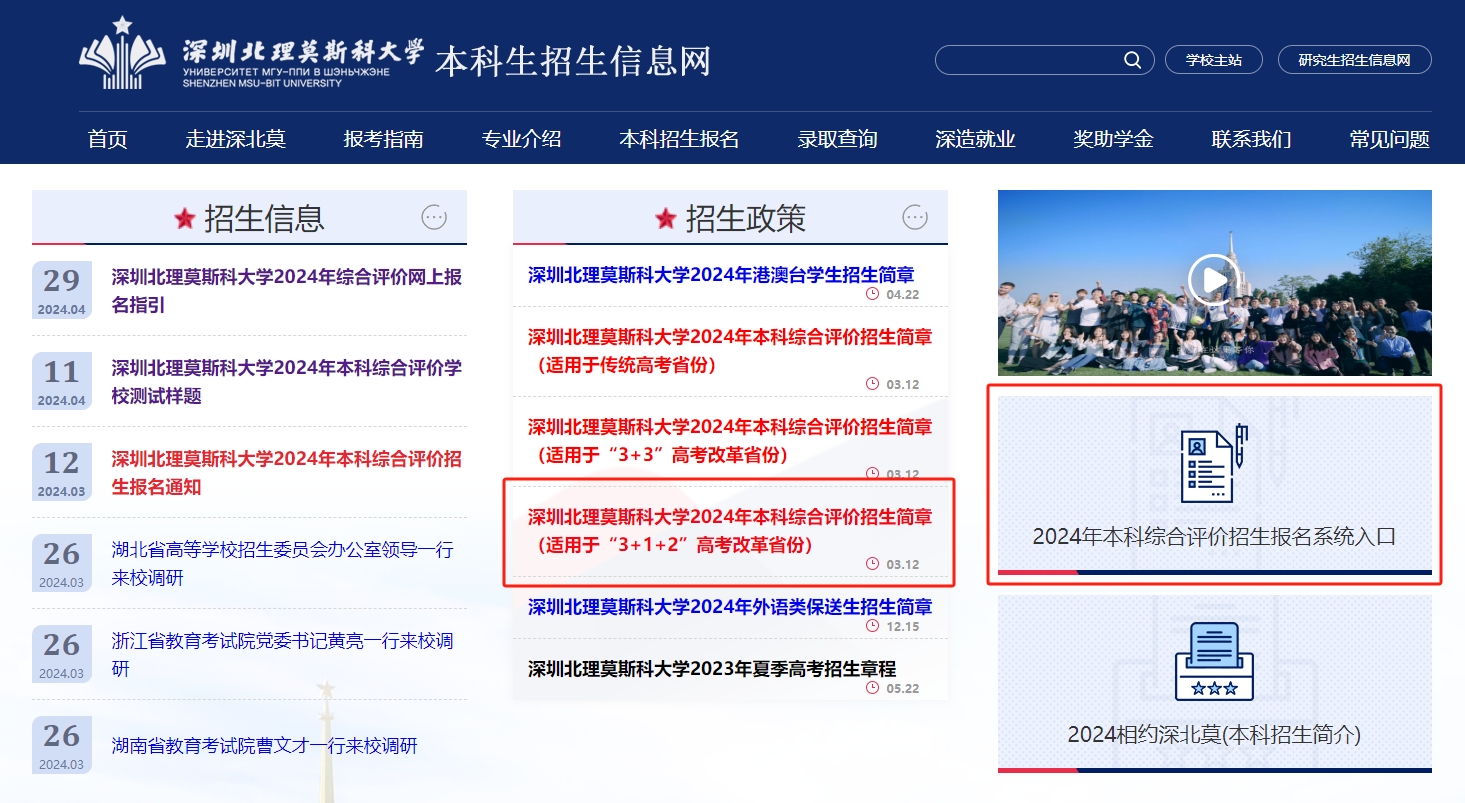Click the clock icon next to 05.22
The image size is (1465, 803).
tap(872, 688)
